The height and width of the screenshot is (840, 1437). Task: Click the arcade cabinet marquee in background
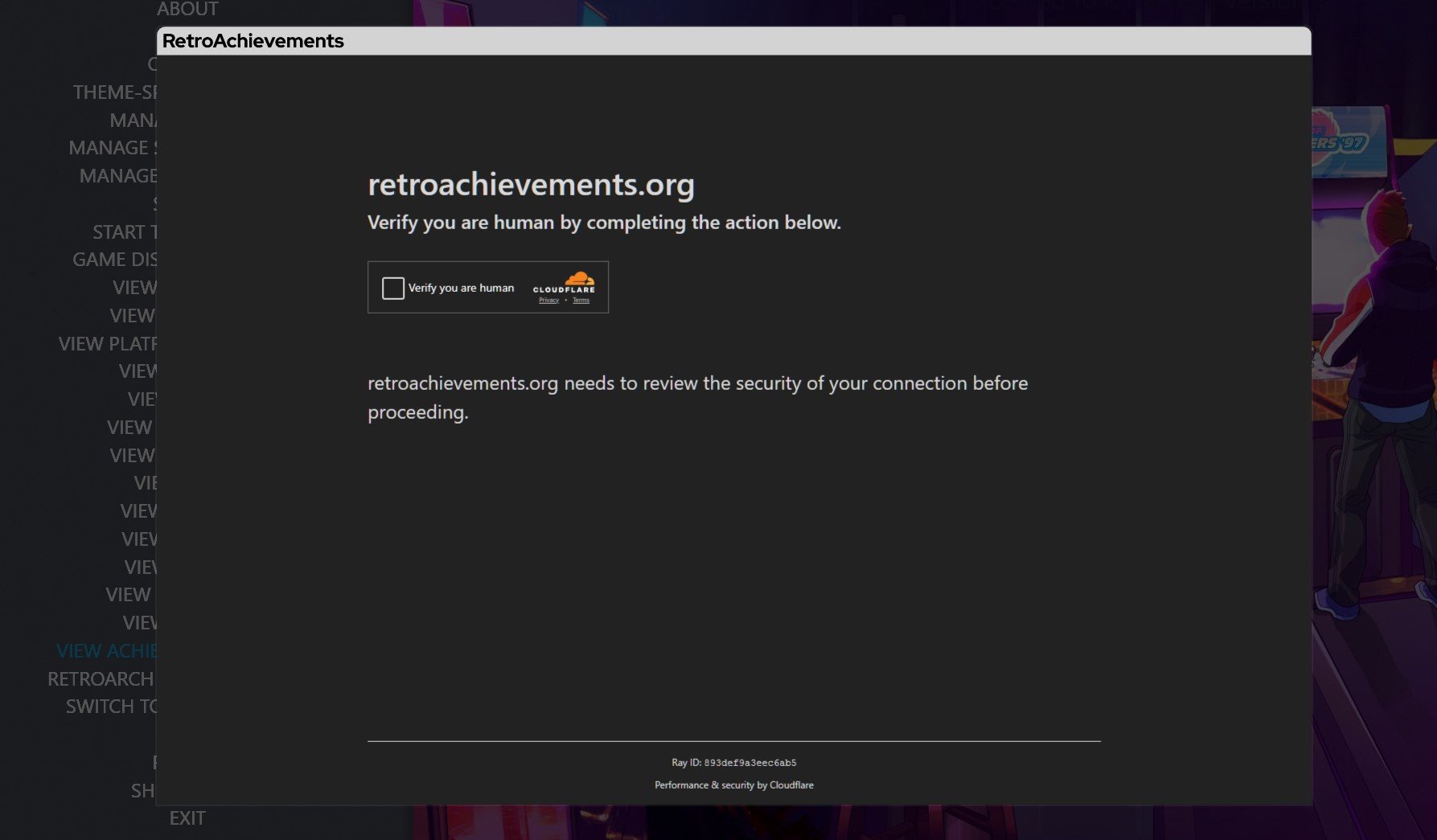click(1341, 142)
